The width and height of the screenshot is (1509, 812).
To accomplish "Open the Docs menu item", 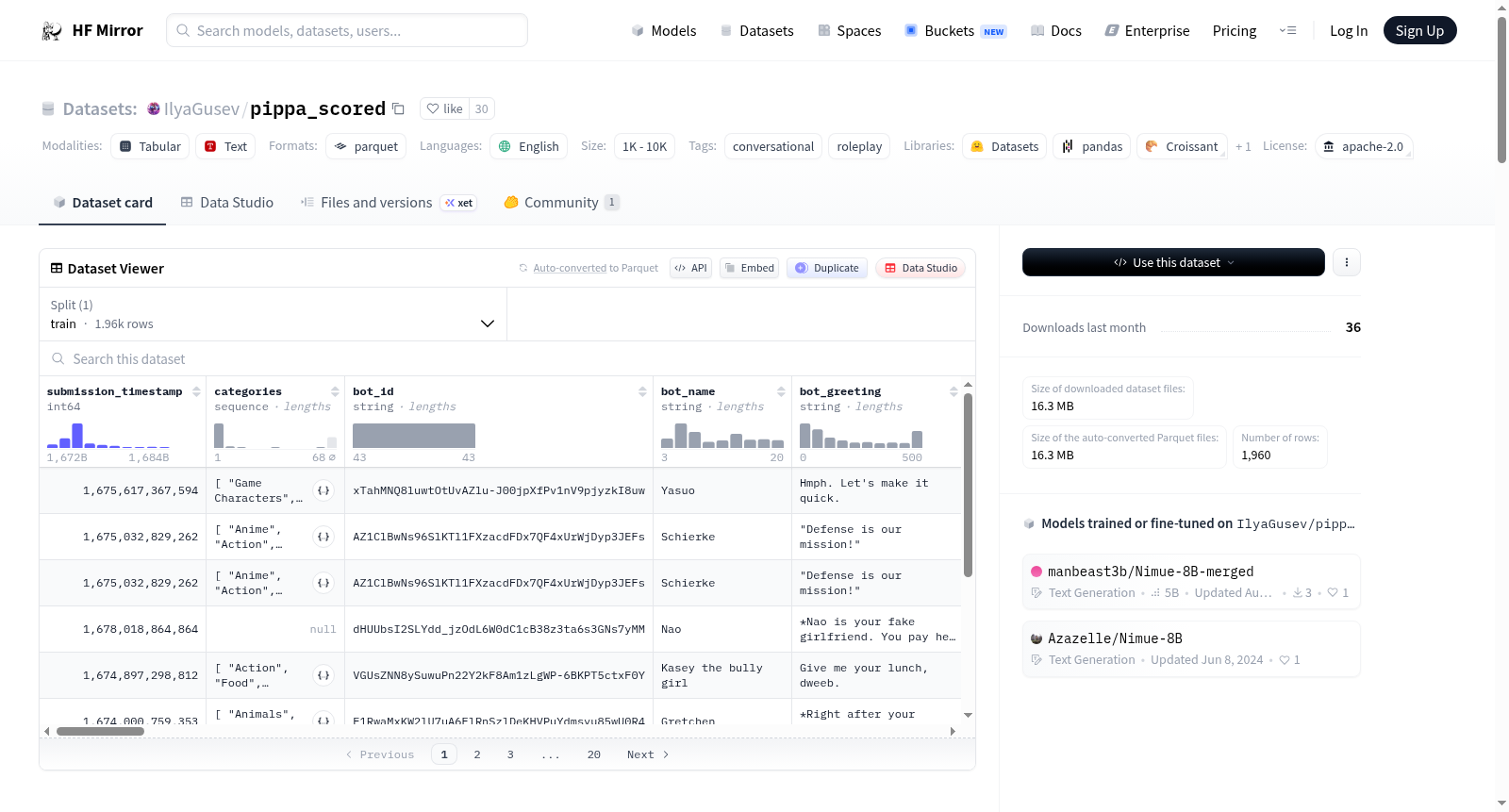I will [x=1055, y=31].
